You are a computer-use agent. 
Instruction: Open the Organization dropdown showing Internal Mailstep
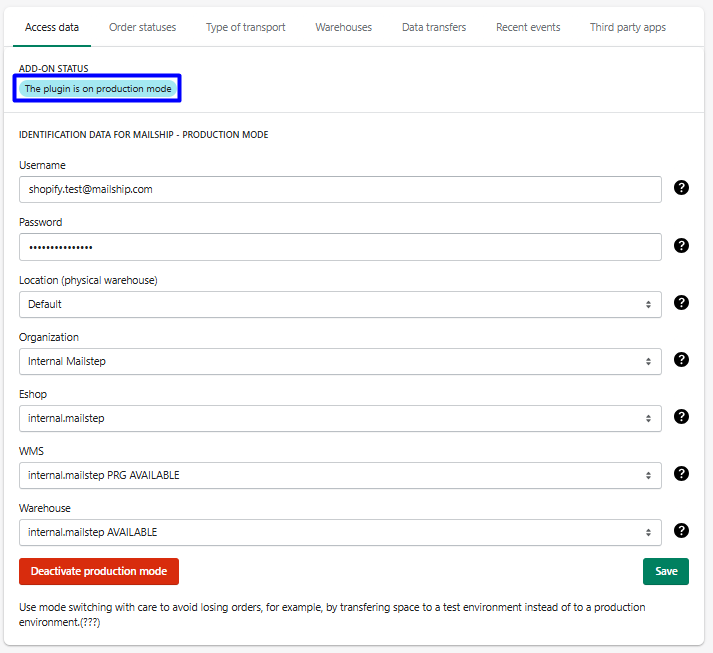340,361
